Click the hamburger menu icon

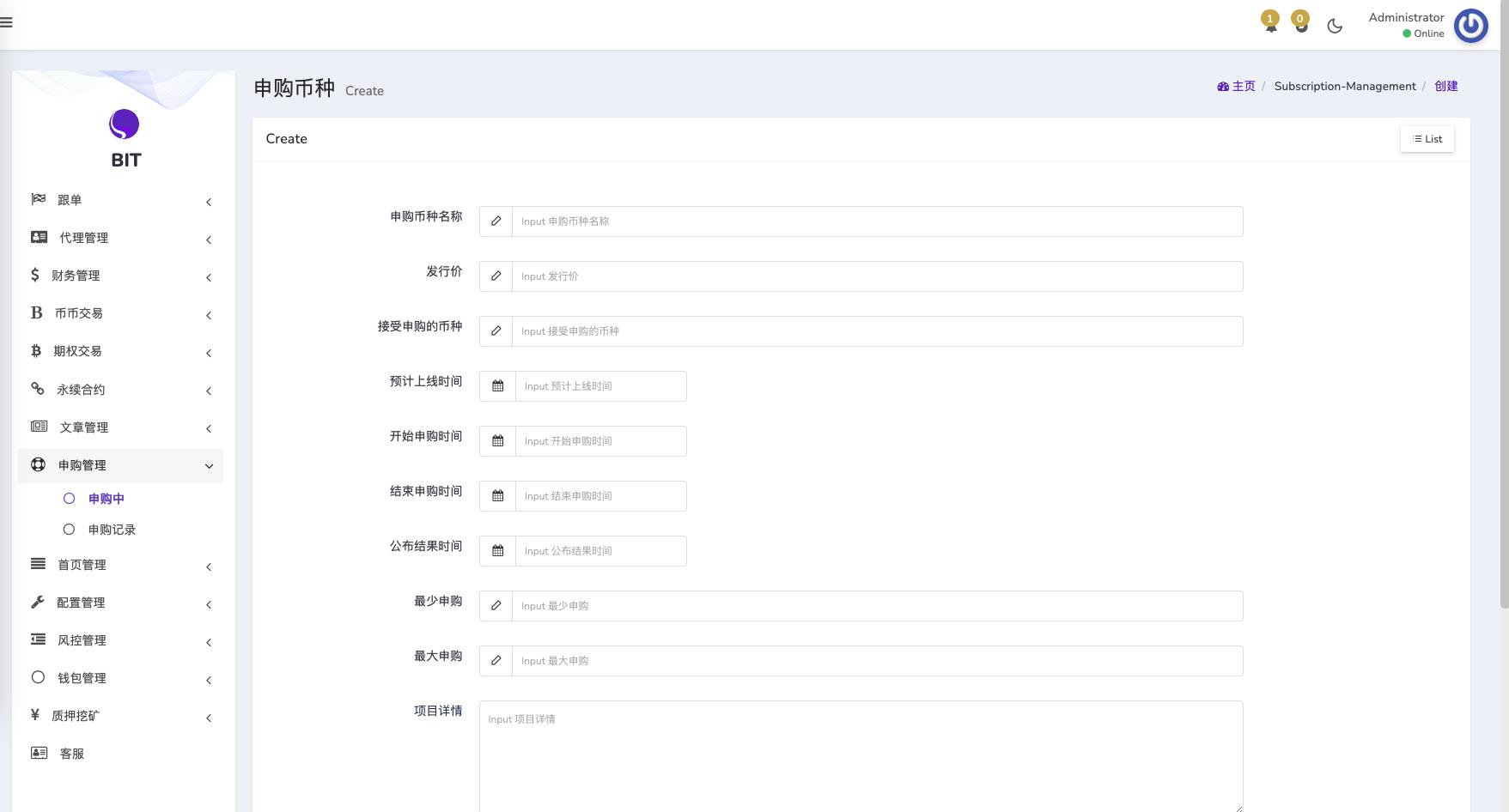[x=6, y=23]
